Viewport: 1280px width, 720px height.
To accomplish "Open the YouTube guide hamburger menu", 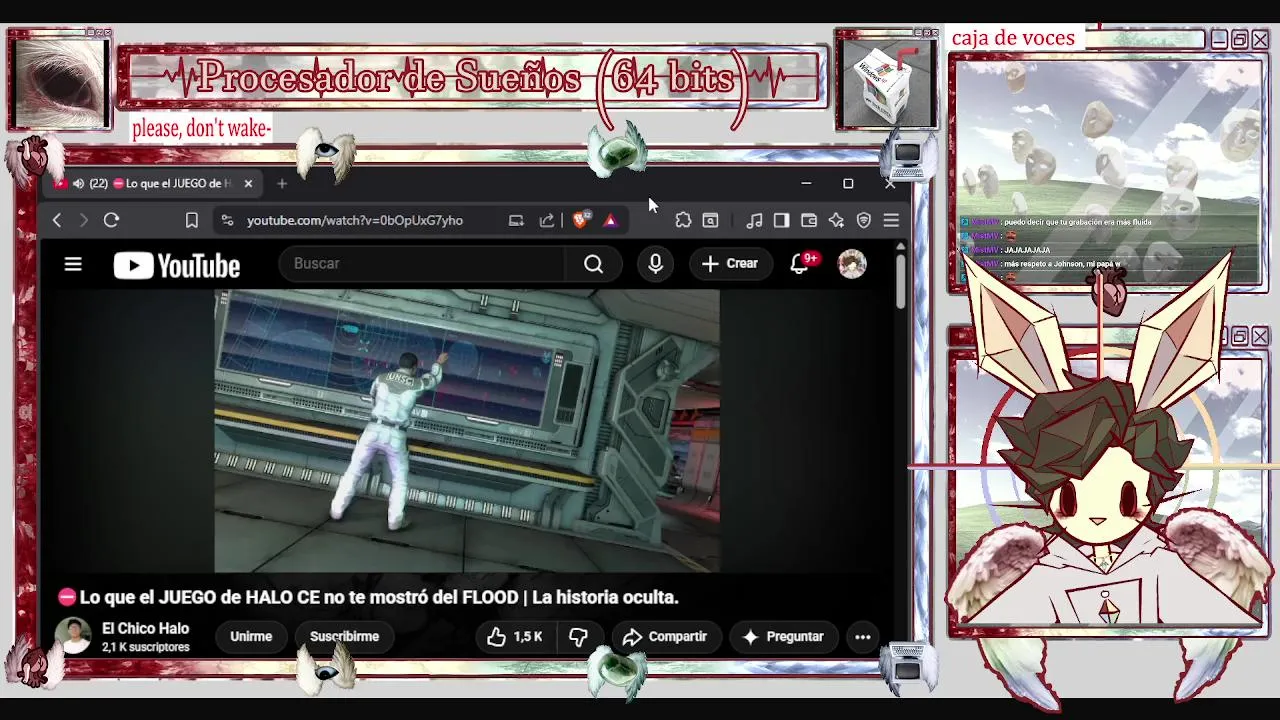I will pyautogui.click(x=73, y=264).
